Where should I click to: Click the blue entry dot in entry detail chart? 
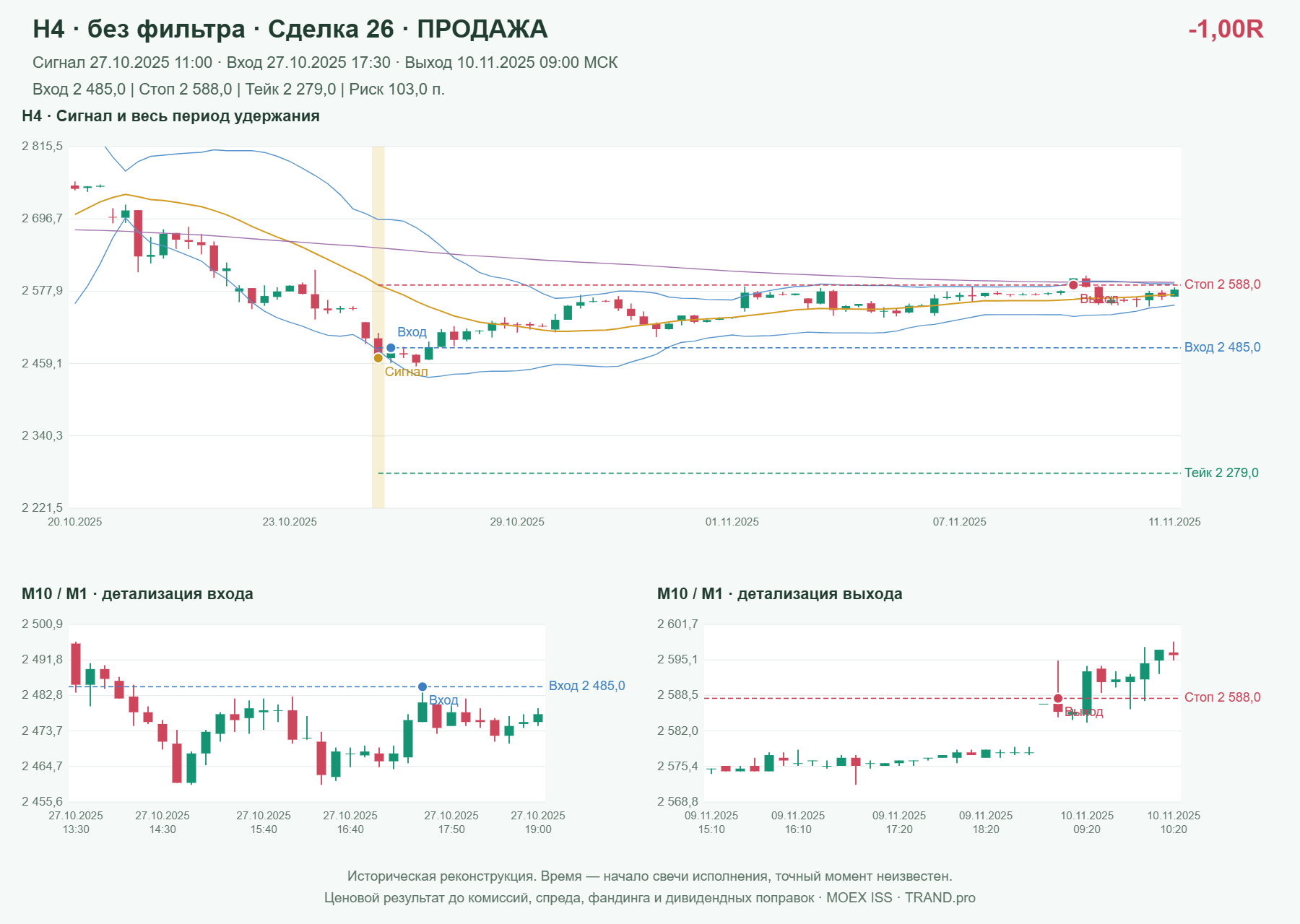click(x=422, y=687)
